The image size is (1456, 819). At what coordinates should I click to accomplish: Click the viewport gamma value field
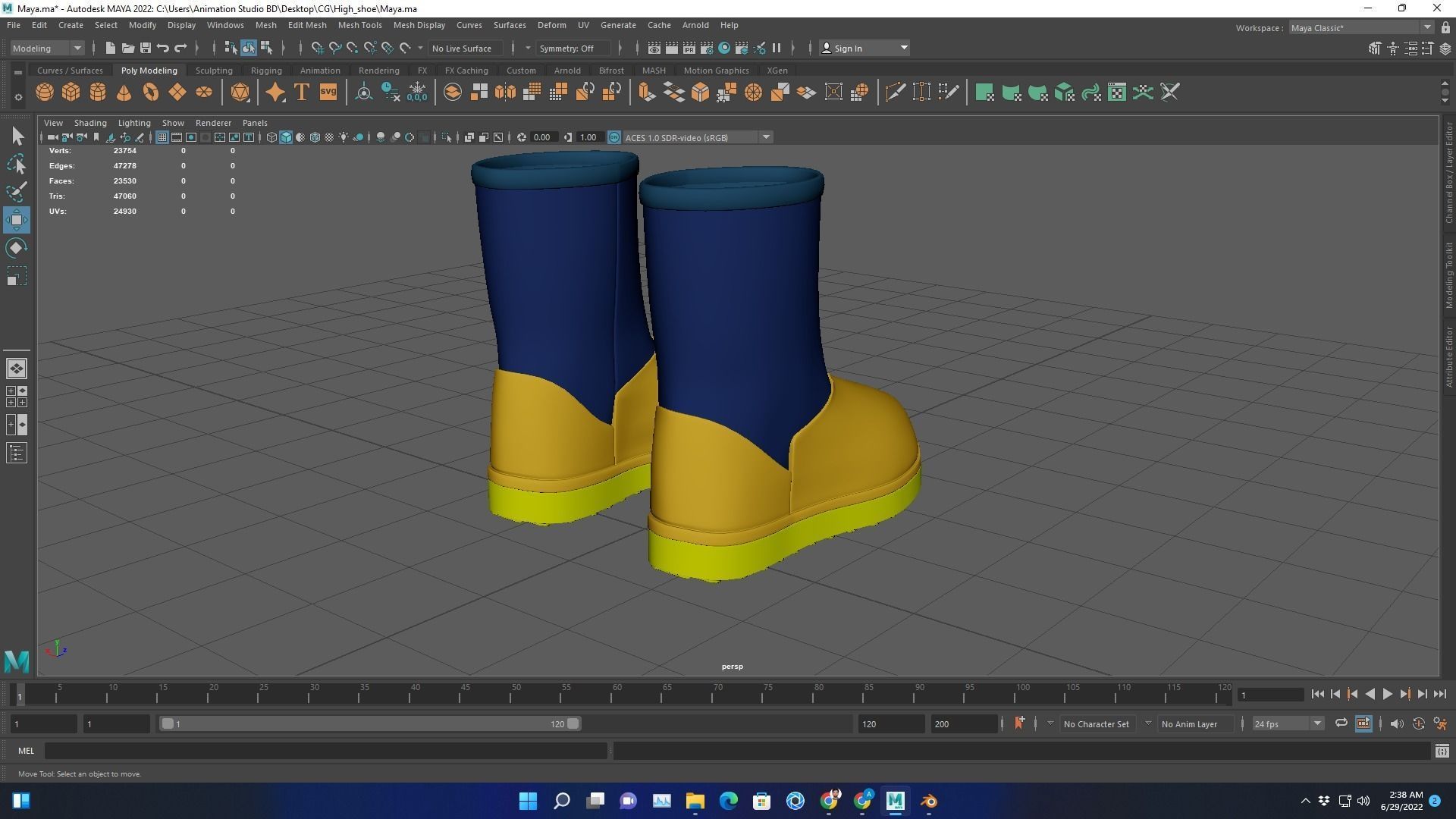tap(588, 137)
